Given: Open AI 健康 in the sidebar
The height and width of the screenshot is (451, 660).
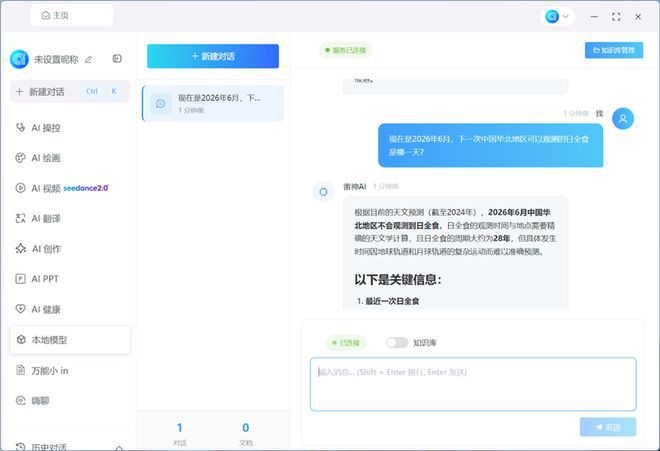Looking at the screenshot, I should coord(70,310).
